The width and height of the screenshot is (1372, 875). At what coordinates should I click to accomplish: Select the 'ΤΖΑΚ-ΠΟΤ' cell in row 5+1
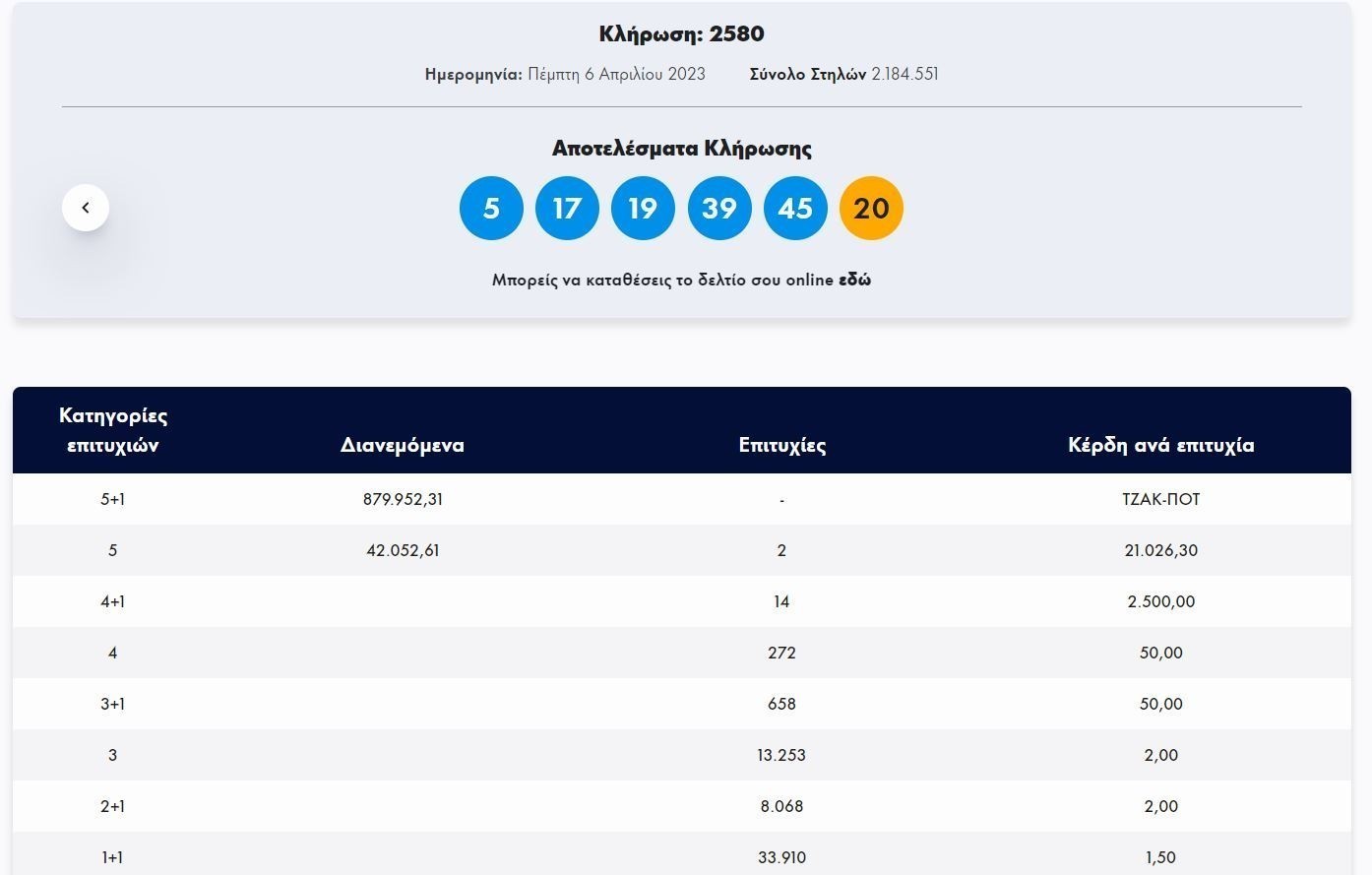1160,499
